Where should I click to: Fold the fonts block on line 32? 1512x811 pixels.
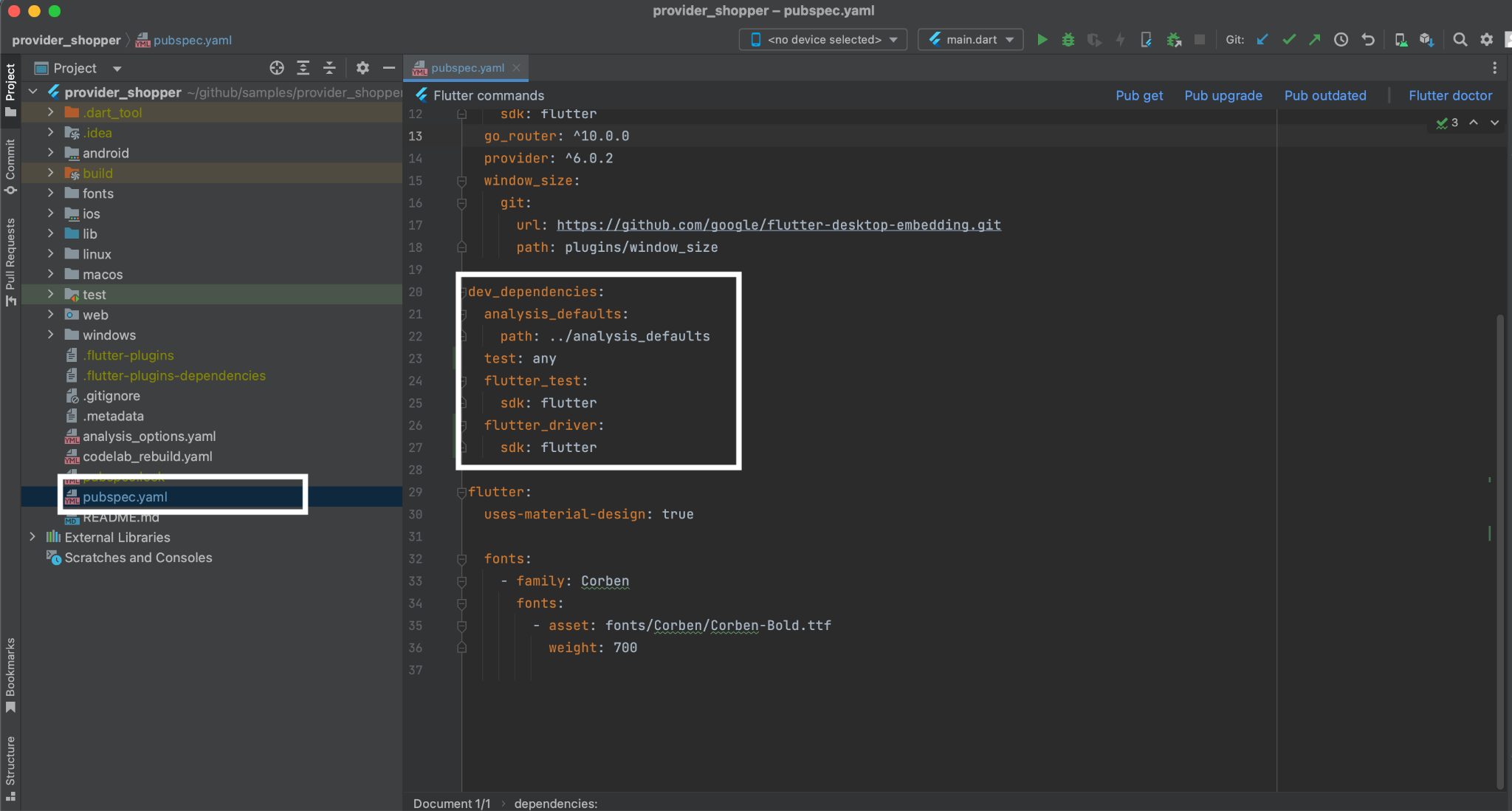pos(461,559)
